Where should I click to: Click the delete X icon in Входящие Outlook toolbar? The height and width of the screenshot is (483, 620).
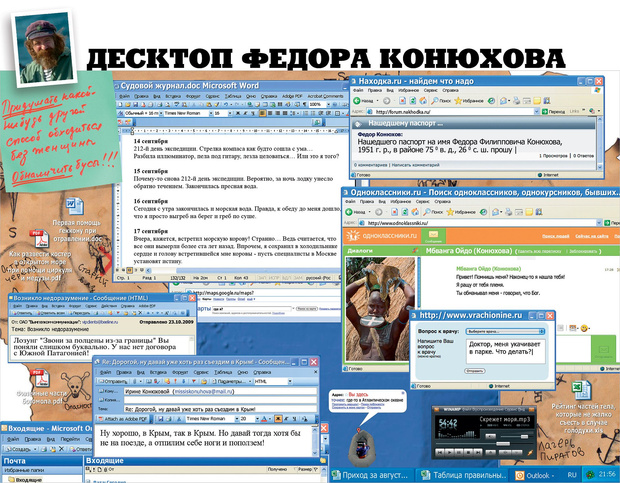tap(61, 449)
